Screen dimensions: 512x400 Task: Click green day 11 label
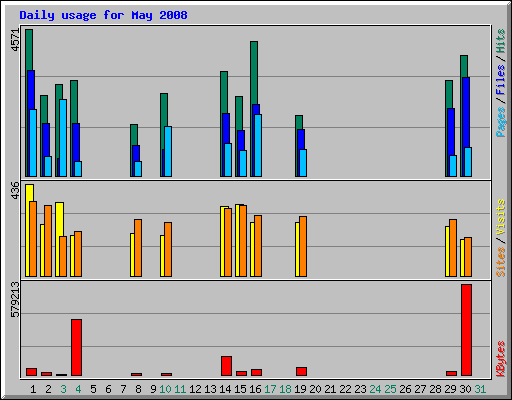click(180, 389)
